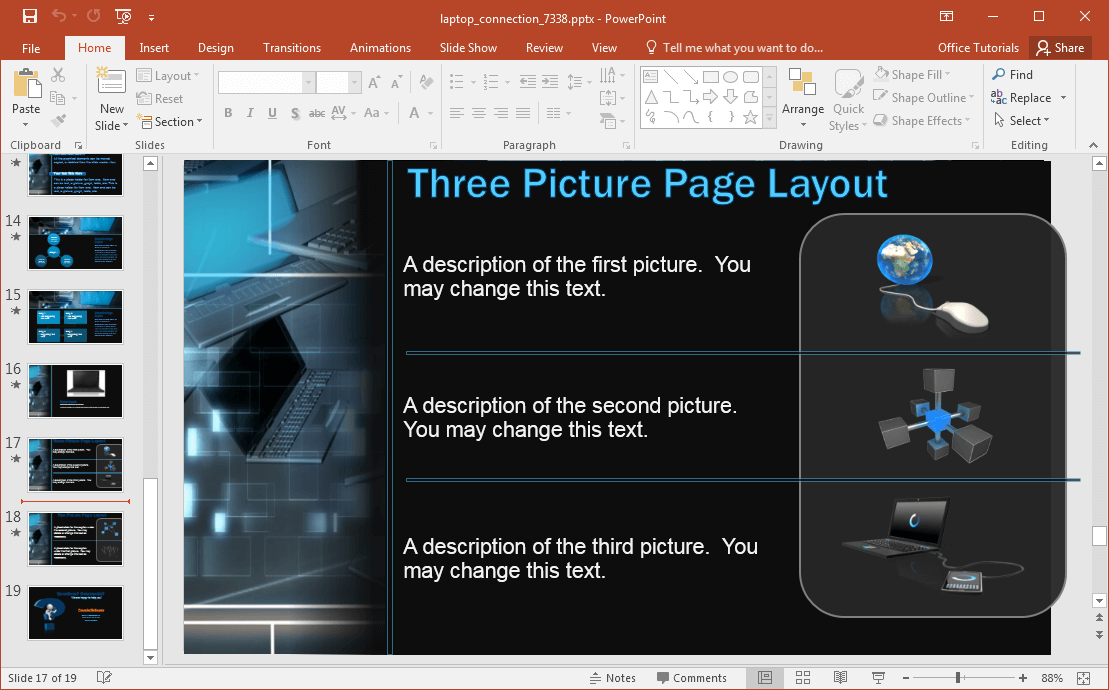Switch to the Transitions tab

click(x=292, y=48)
